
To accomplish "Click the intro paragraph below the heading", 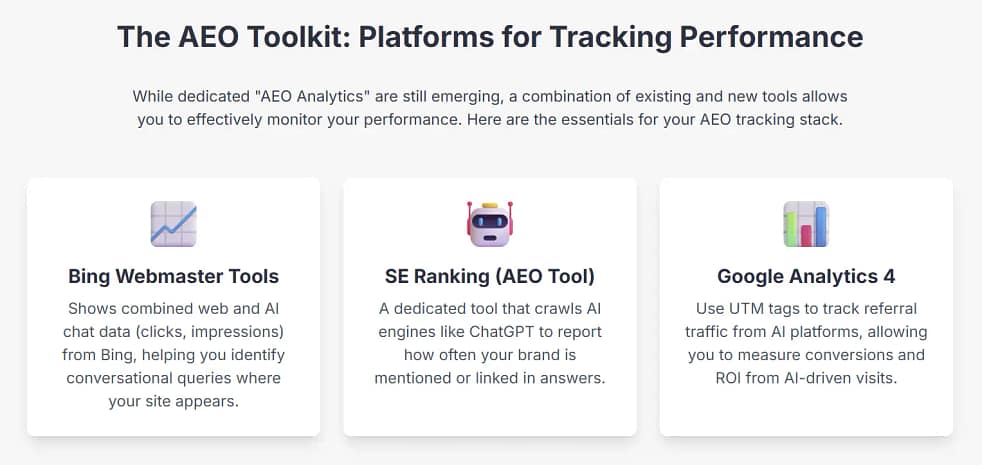I will click(490, 107).
